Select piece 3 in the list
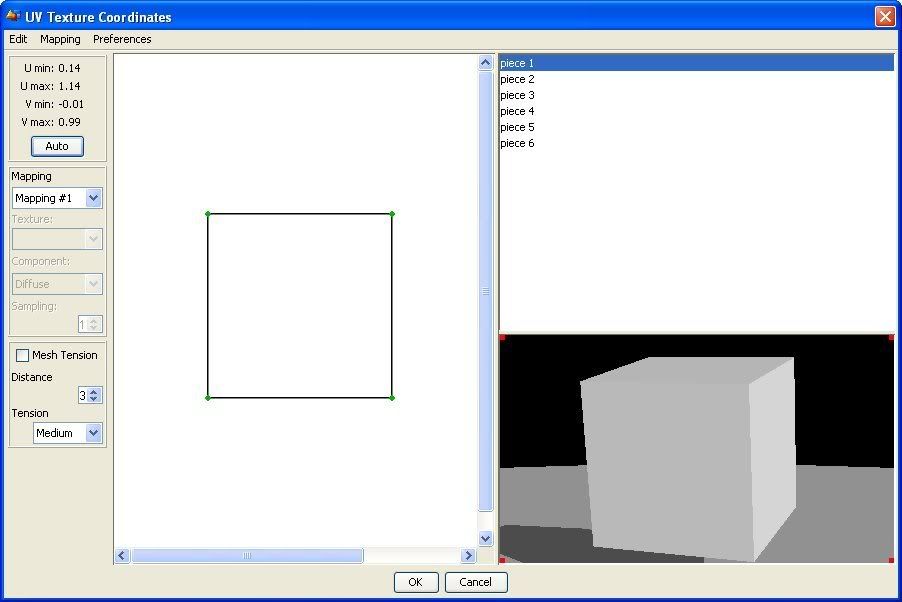The height and width of the screenshot is (602, 902). [x=696, y=95]
